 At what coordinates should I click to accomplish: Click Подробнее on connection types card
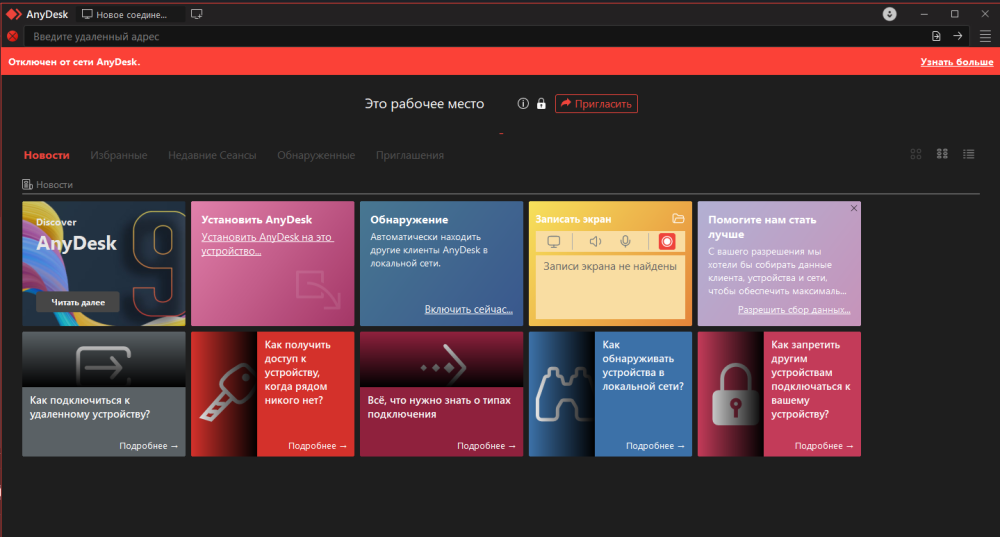point(487,446)
